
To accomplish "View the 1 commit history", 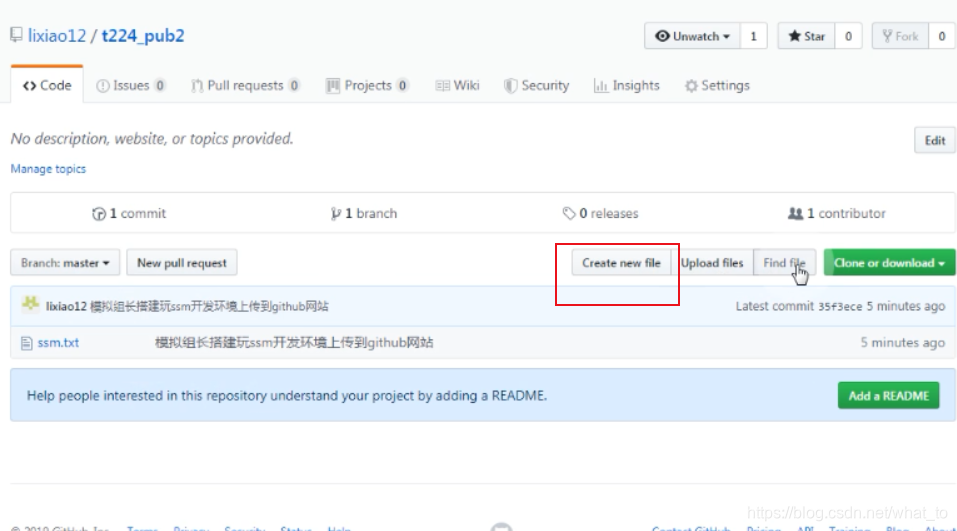I will 129,214.
